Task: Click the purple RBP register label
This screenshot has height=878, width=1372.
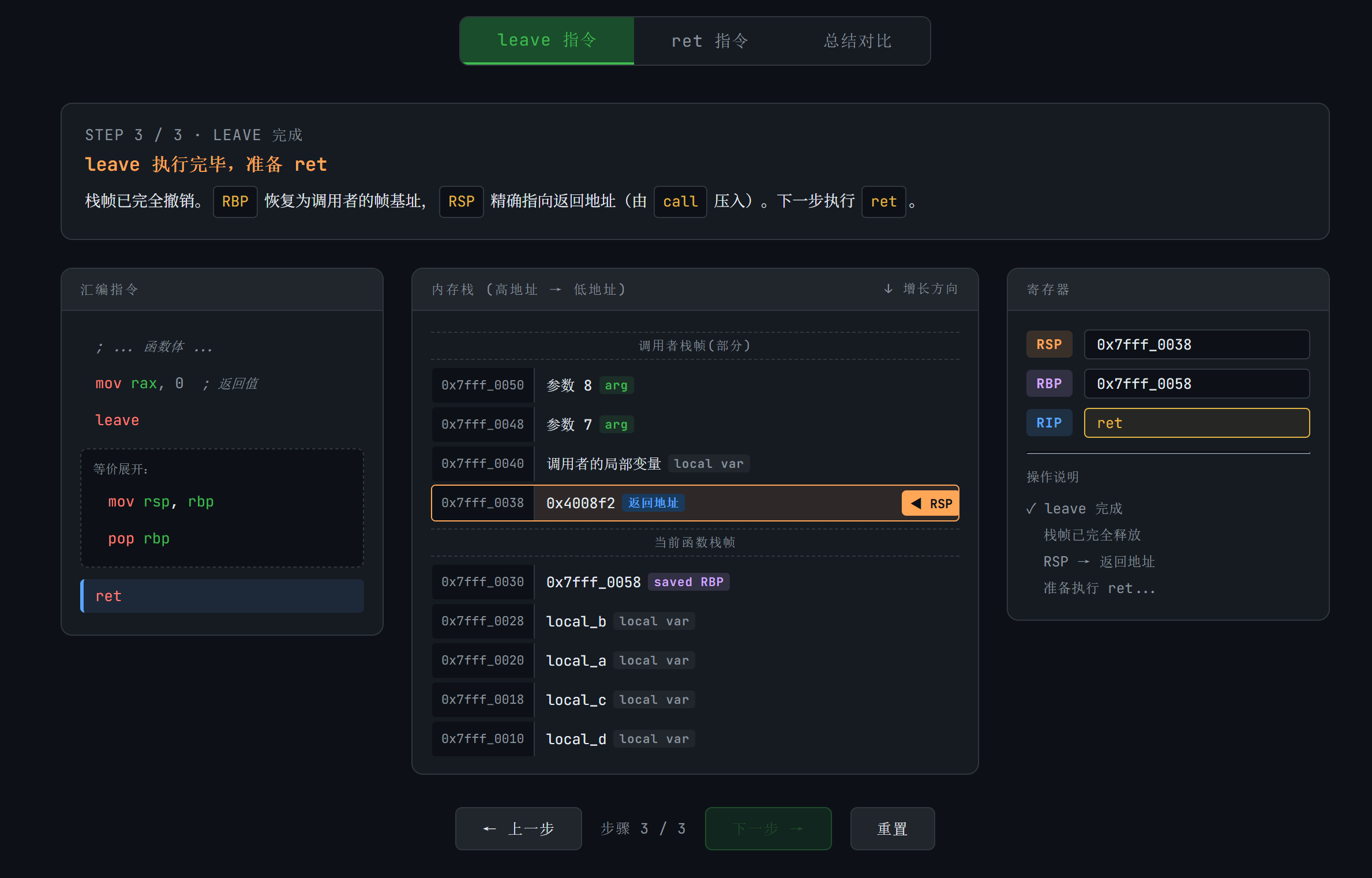Action: 1048,384
